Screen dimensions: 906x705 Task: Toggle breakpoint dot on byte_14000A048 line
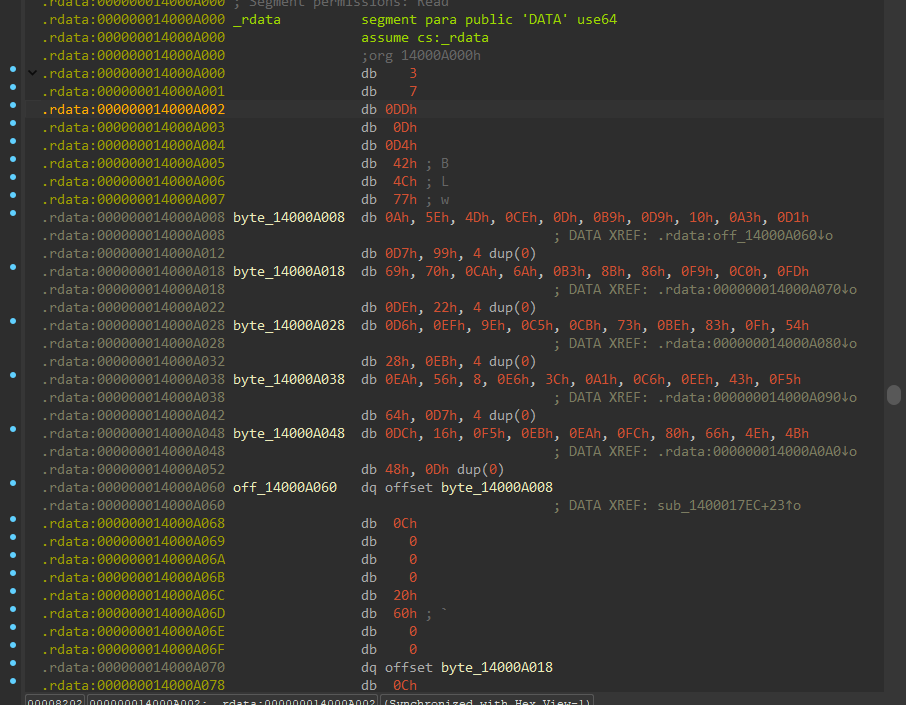click(x=13, y=429)
